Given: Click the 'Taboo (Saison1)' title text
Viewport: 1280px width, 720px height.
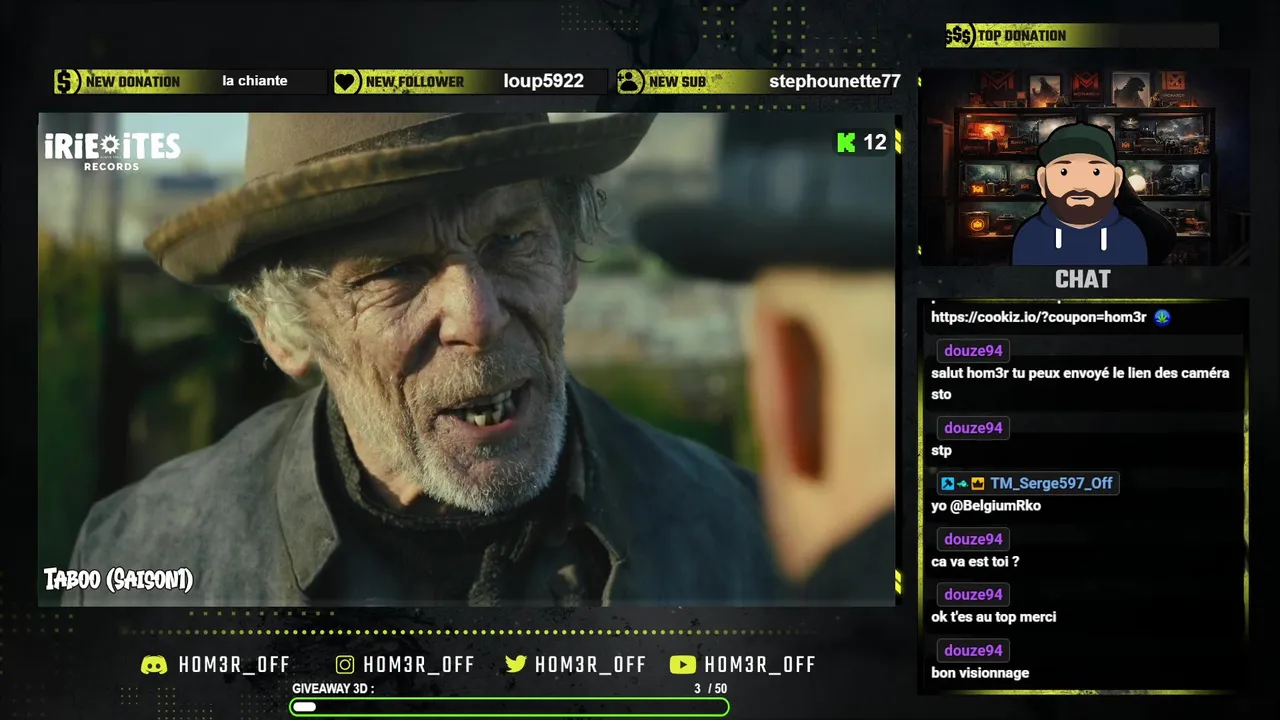Looking at the screenshot, I should [x=118, y=580].
